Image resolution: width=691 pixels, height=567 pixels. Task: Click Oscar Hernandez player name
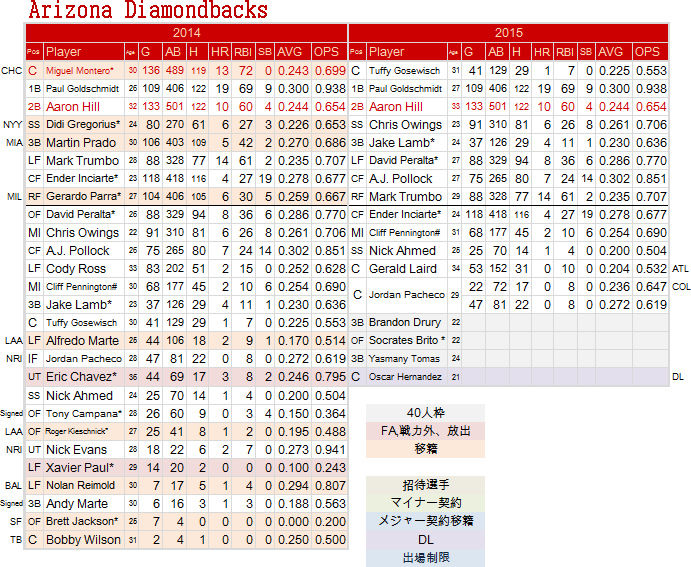(405, 377)
